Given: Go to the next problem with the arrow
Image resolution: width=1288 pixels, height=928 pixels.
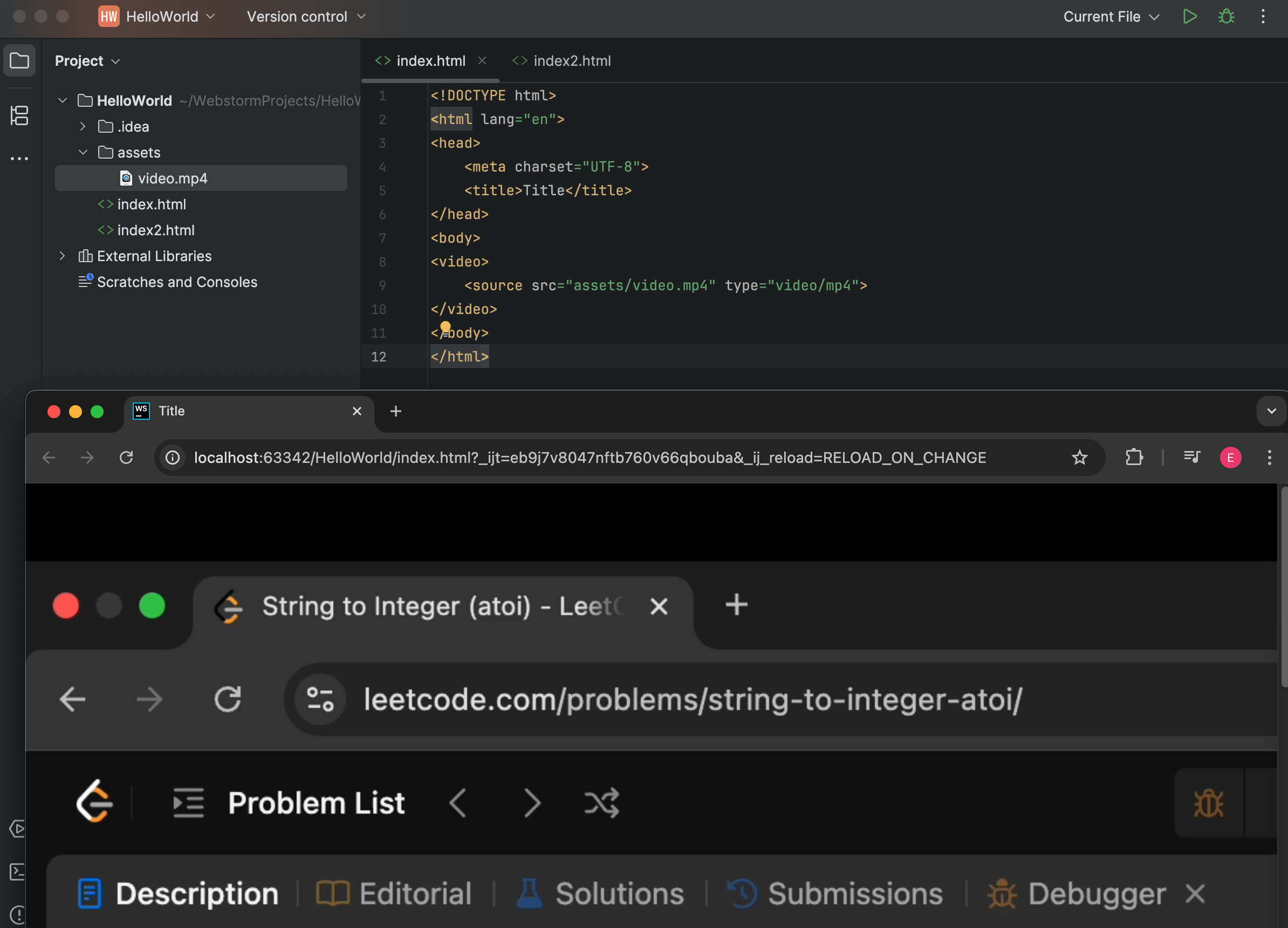Looking at the screenshot, I should pyautogui.click(x=532, y=802).
